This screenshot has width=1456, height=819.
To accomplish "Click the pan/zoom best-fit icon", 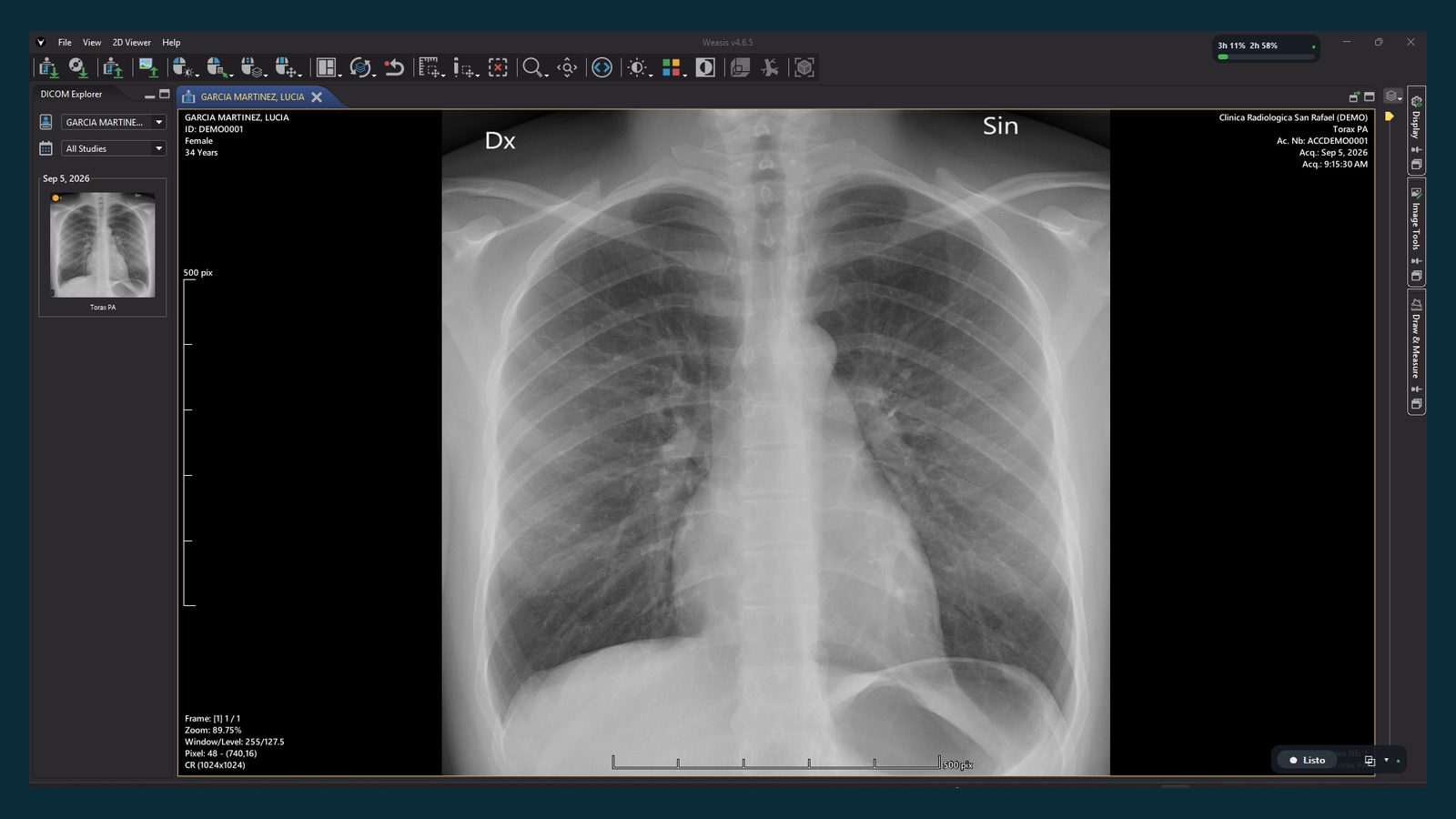I will point(567,67).
